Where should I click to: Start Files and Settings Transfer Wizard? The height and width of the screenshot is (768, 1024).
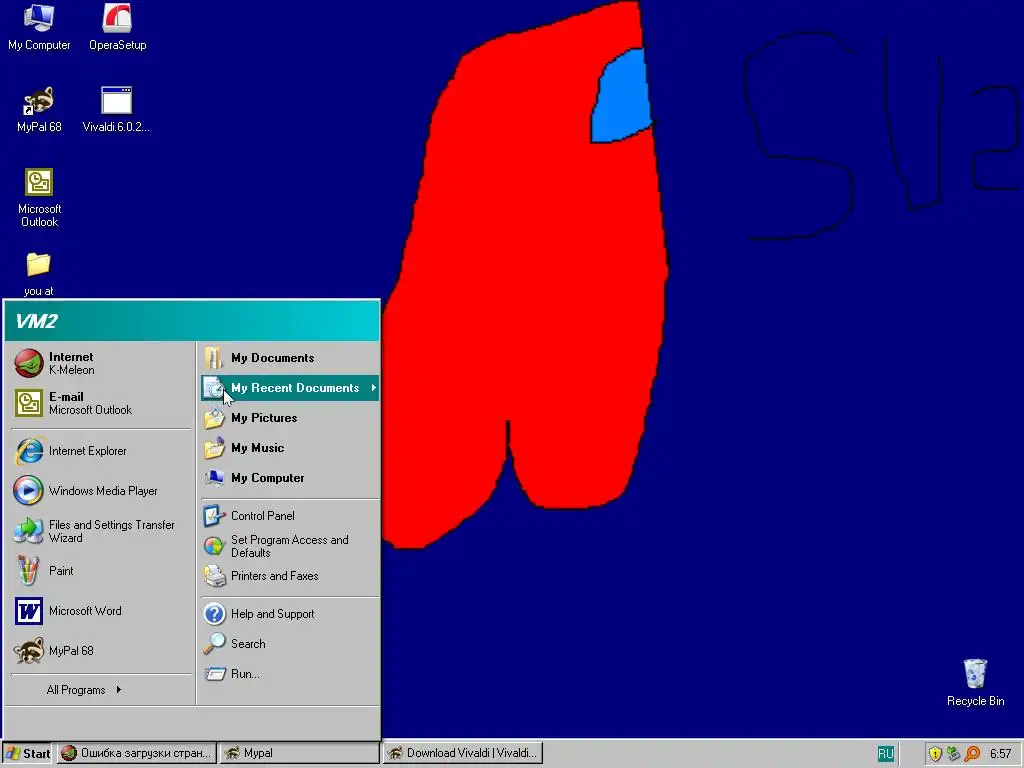(101, 531)
